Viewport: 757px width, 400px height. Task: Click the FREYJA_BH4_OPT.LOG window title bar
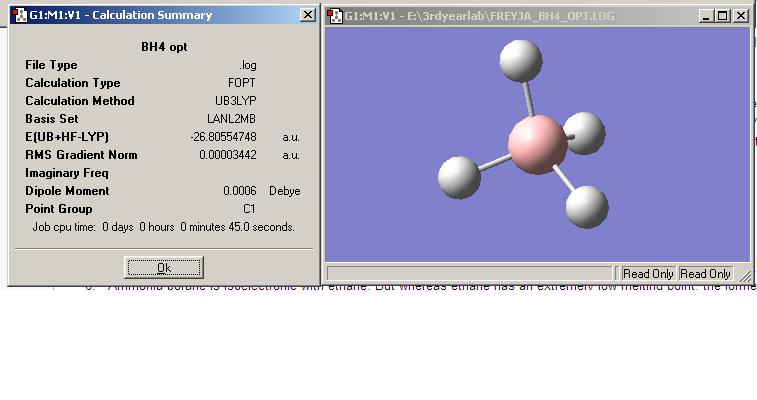pyautogui.click(x=538, y=16)
